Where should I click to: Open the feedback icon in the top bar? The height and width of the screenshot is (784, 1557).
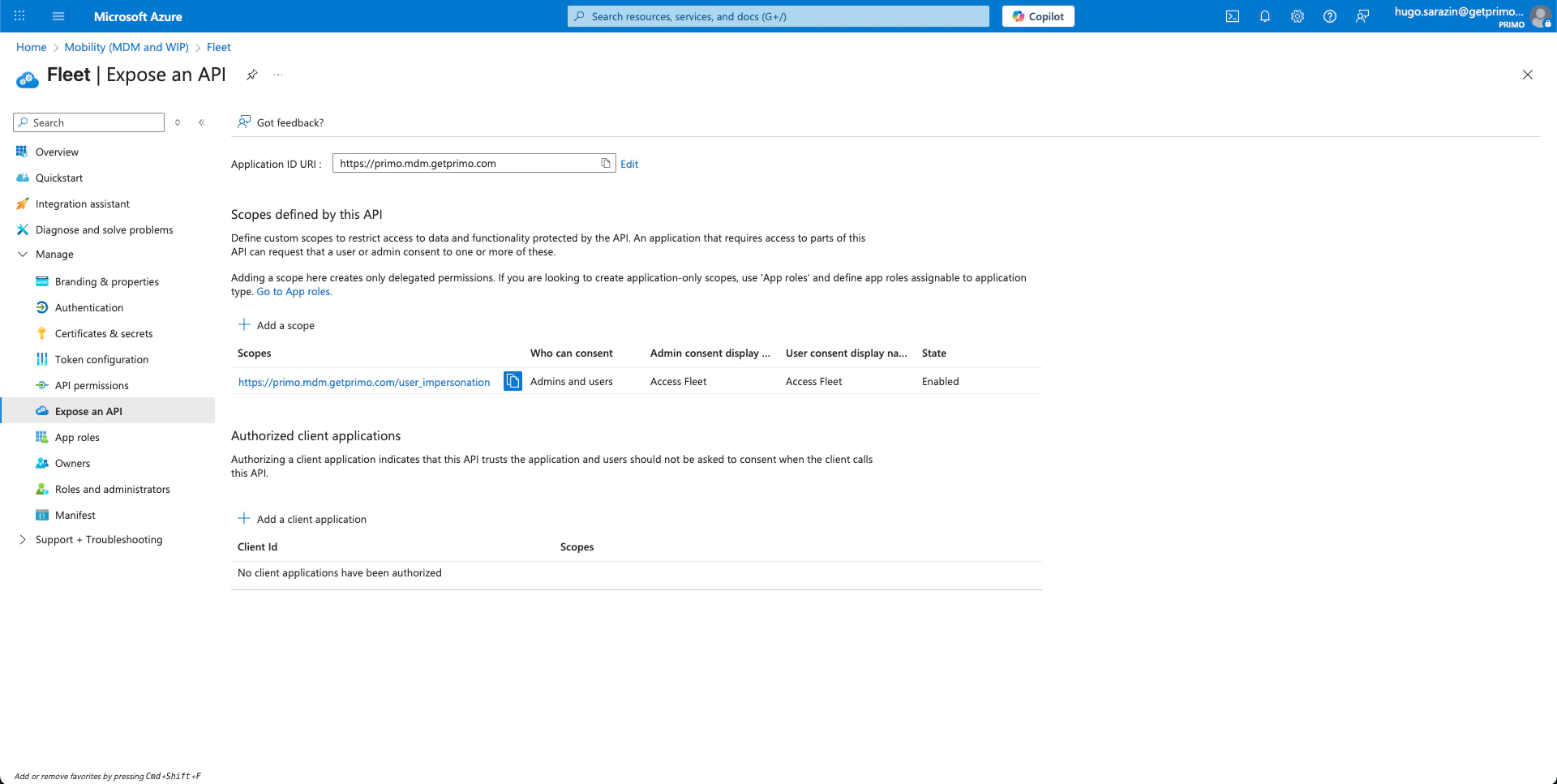1363,16
